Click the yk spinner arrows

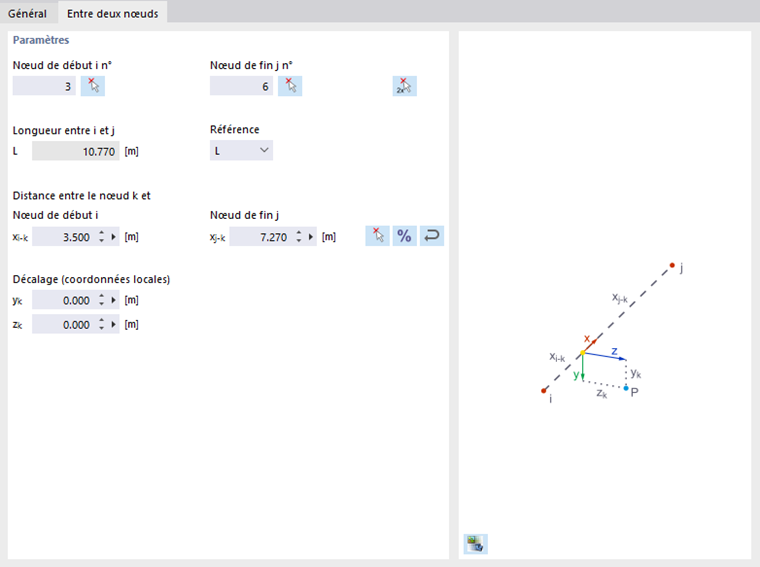click(101, 300)
